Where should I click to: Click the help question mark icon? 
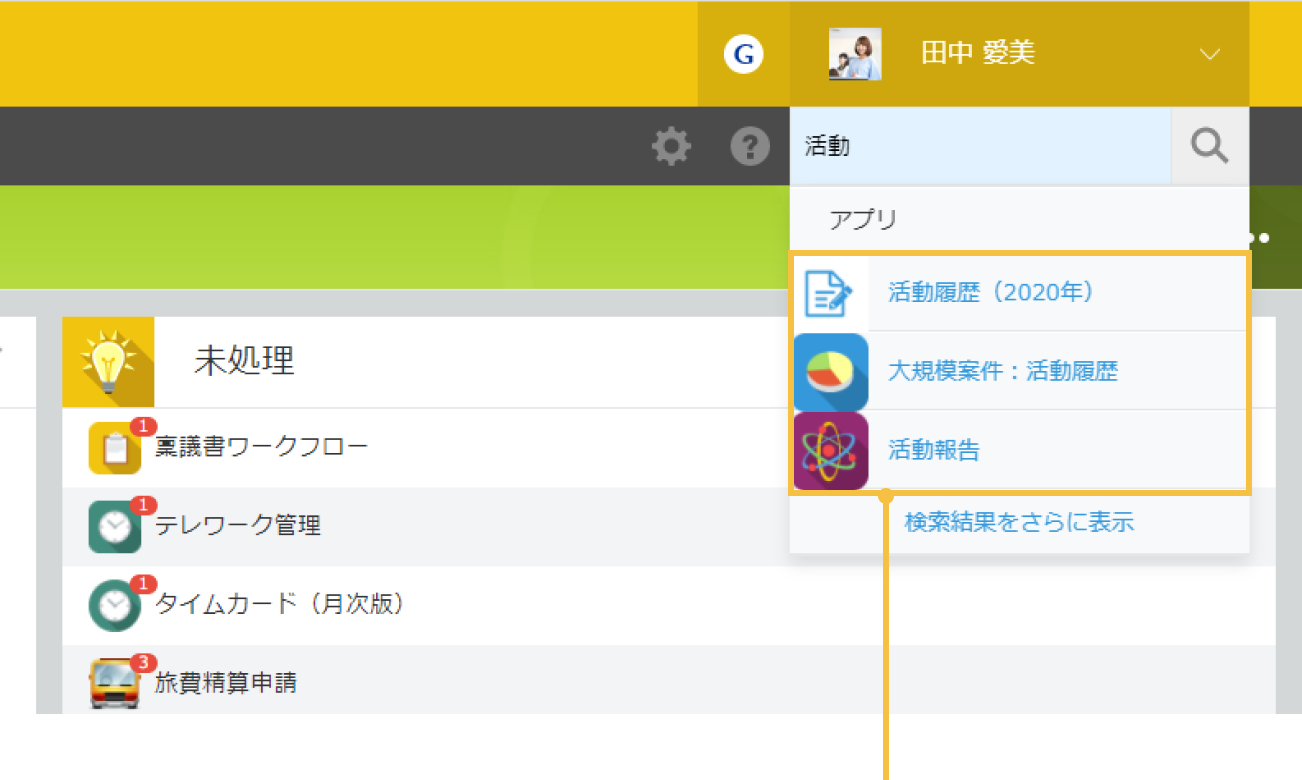[x=749, y=146]
